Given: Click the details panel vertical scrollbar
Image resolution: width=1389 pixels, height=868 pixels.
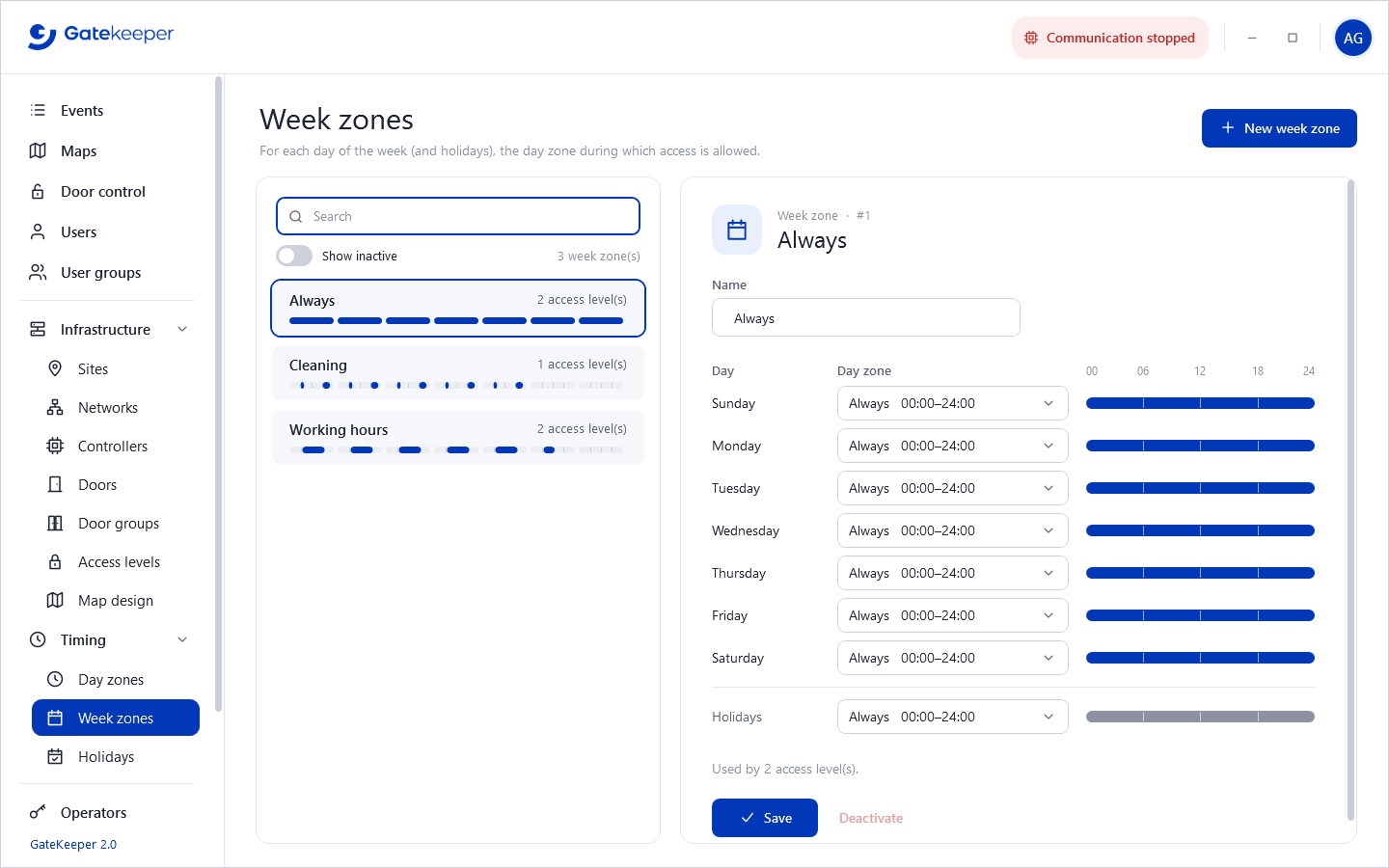Looking at the screenshot, I should pos(1350,500).
